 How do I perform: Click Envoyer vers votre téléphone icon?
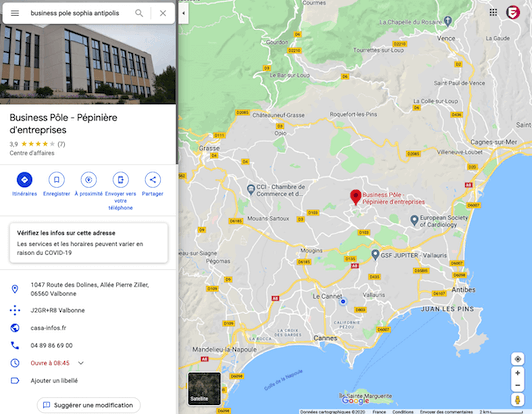coord(120,180)
